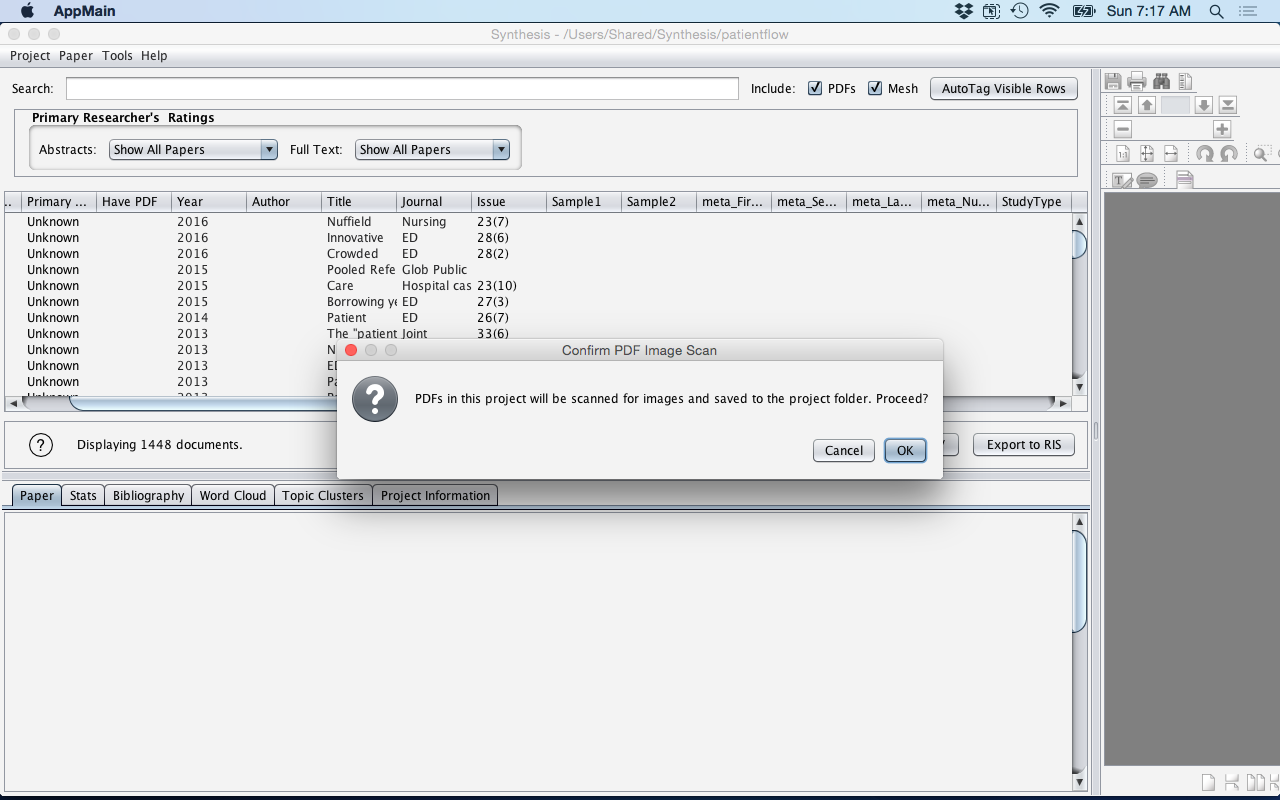Select the marquee zoom magnifier tool
1280x800 pixels.
point(1261,154)
